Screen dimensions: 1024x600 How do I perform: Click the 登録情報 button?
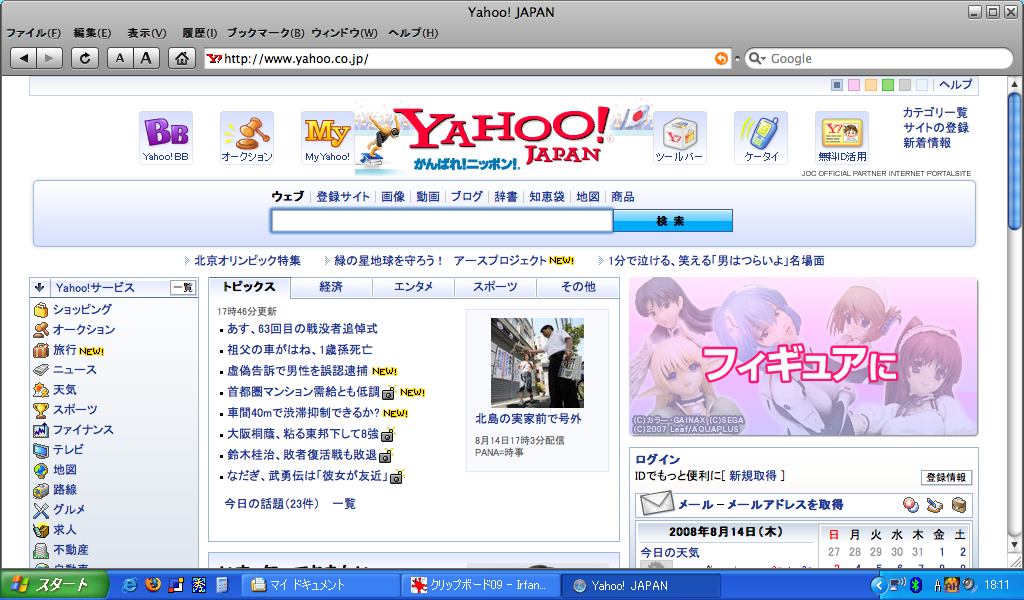(x=946, y=477)
